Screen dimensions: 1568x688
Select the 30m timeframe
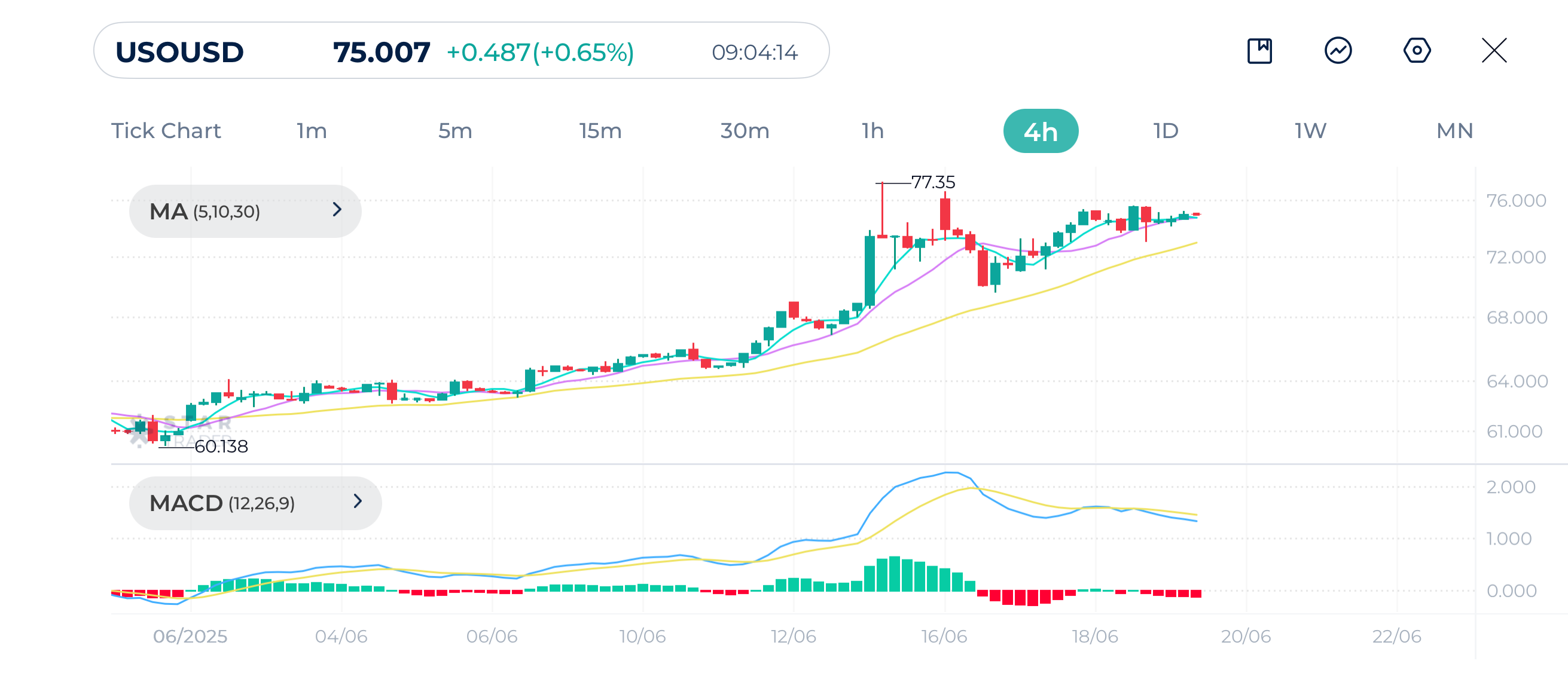coord(745,131)
